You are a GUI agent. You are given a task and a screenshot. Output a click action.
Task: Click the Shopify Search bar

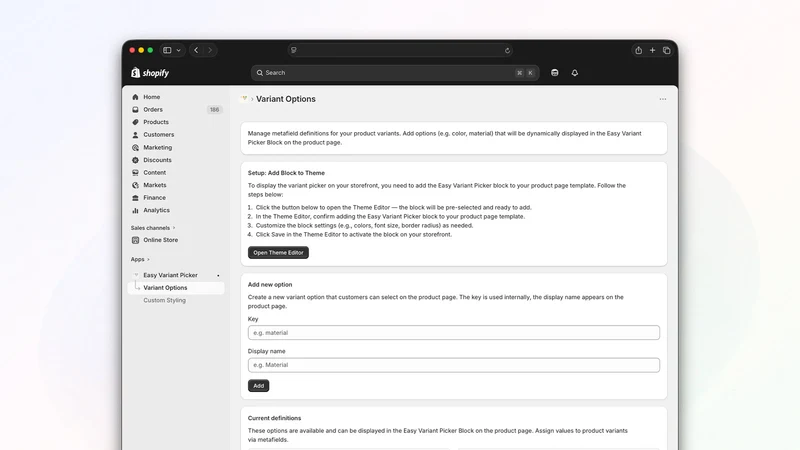pos(395,73)
